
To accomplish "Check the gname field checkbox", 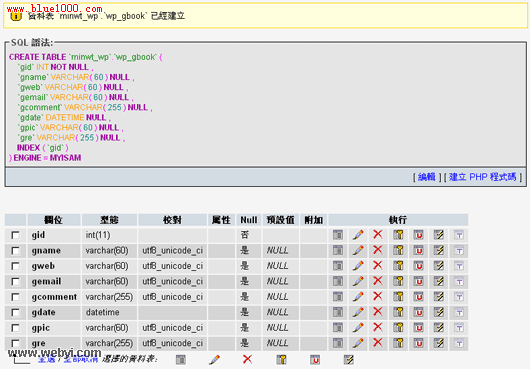I will (15, 250).
